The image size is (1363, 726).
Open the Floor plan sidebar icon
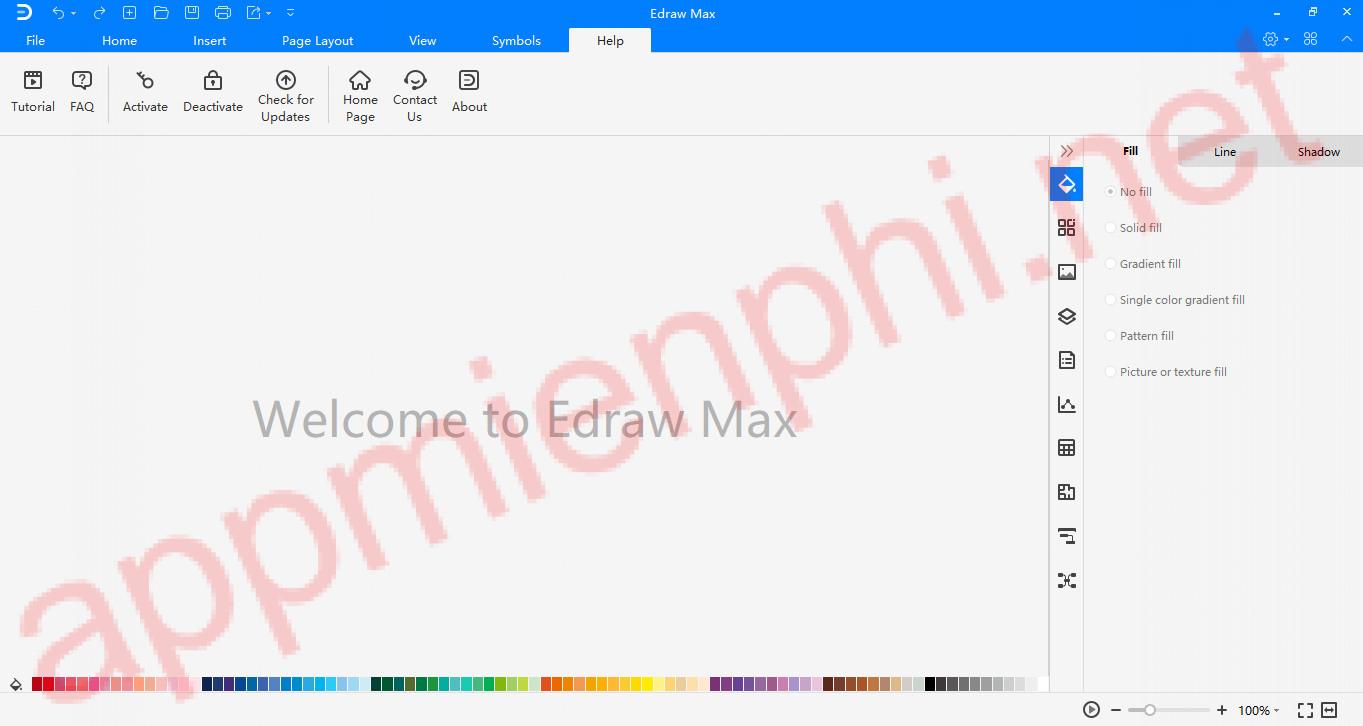click(1066, 492)
